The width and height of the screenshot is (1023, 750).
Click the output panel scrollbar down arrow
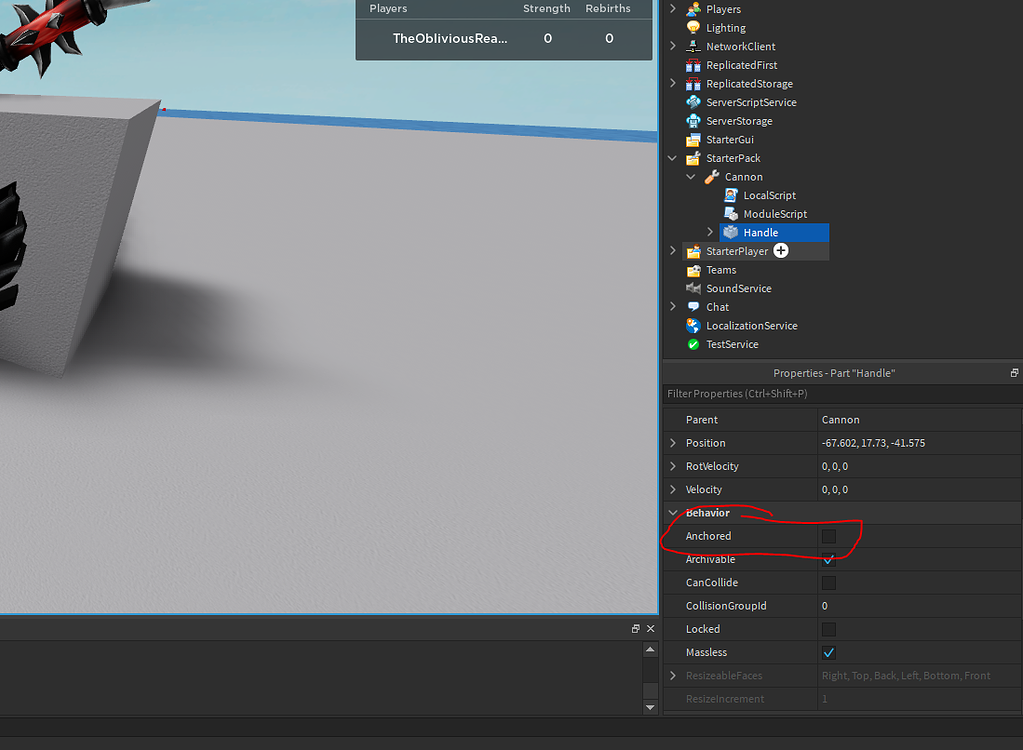[650, 706]
